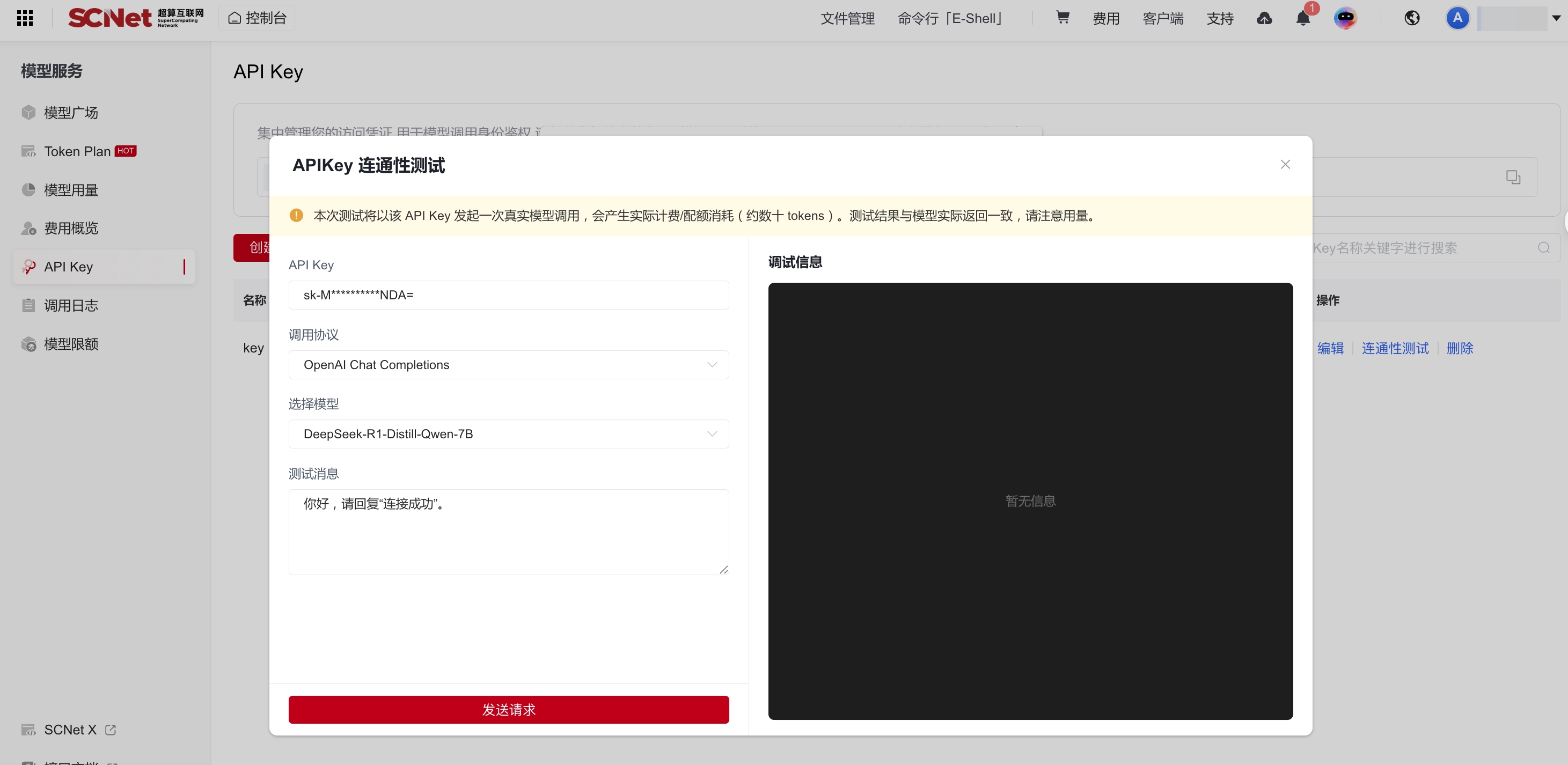Click the 调用日志 document icon
The height and width of the screenshot is (765, 1568).
click(x=28, y=305)
